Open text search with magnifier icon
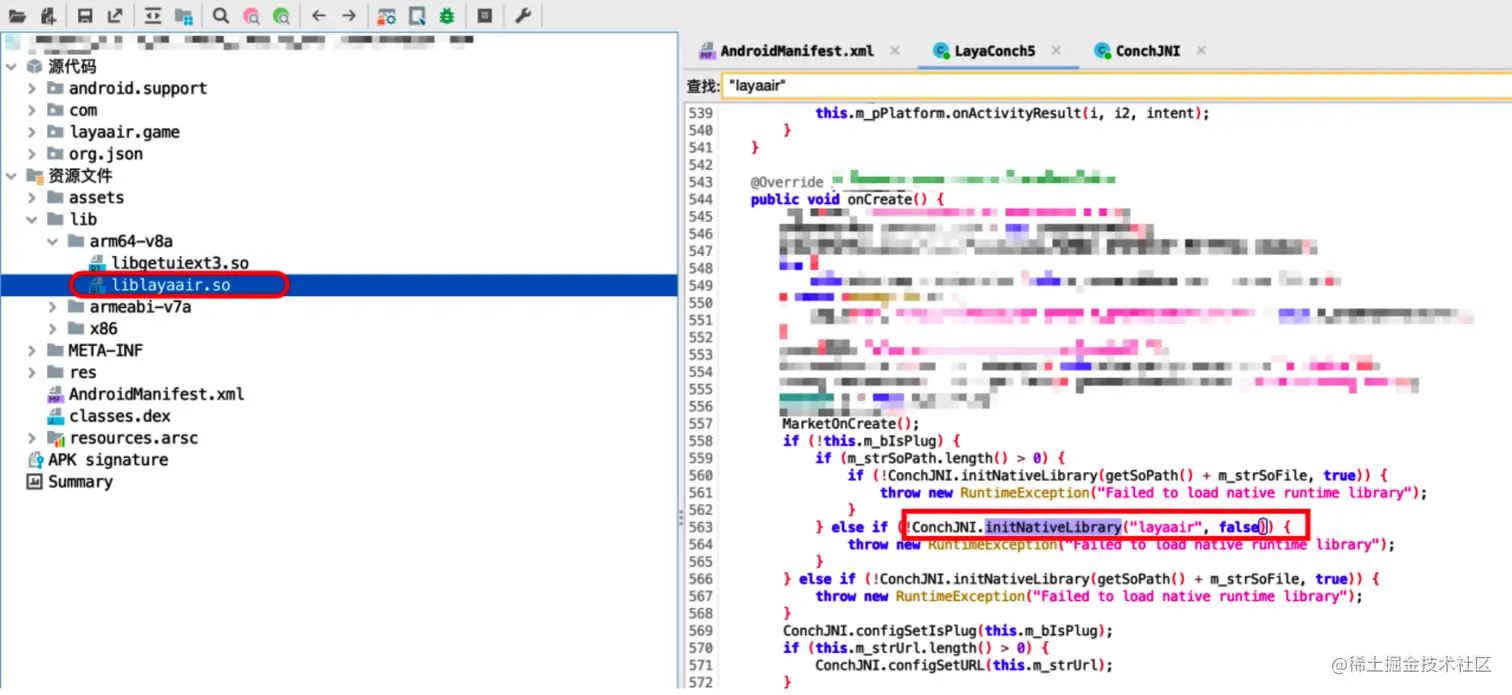 coord(221,16)
